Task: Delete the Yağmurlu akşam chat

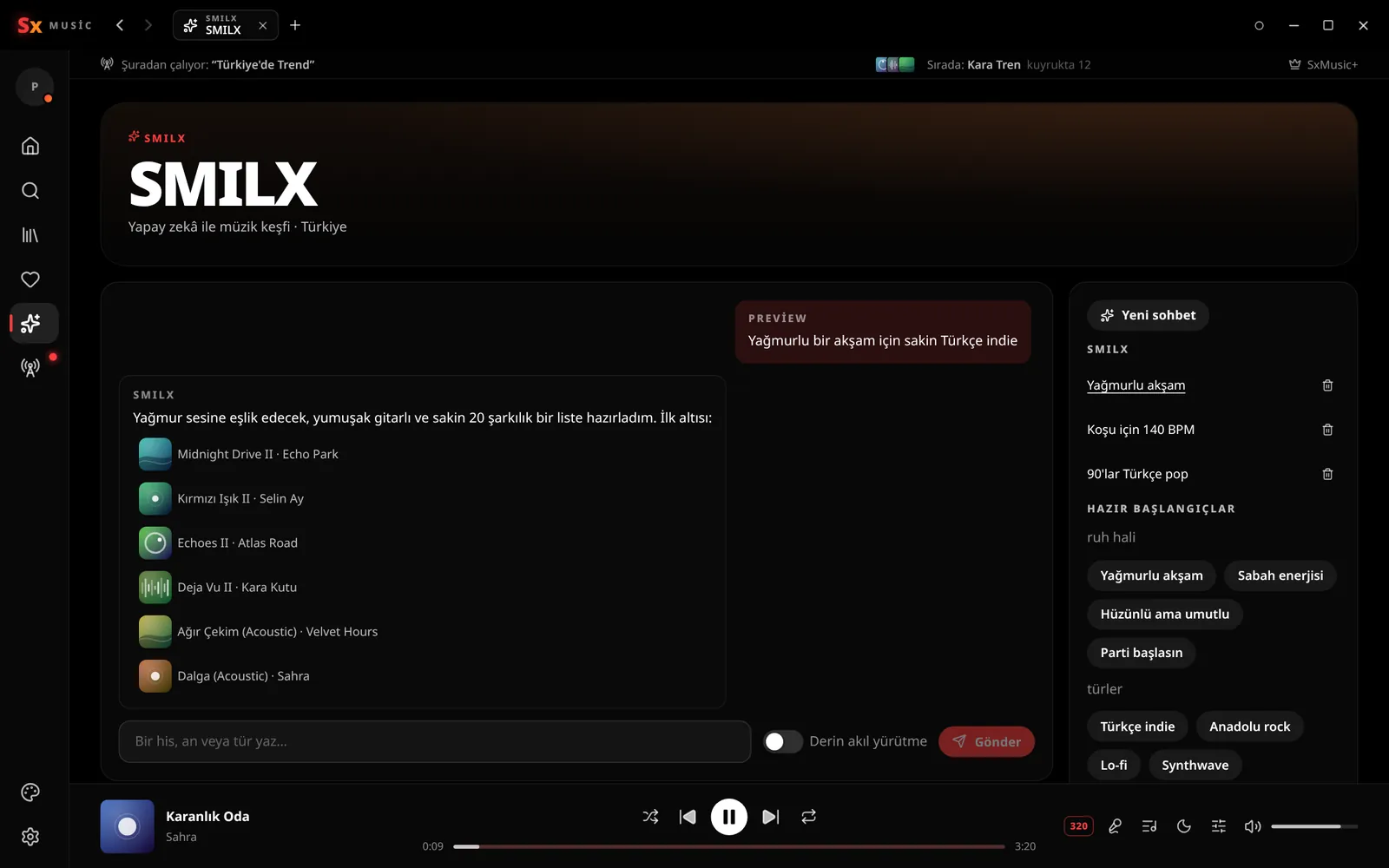Action: [1327, 385]
